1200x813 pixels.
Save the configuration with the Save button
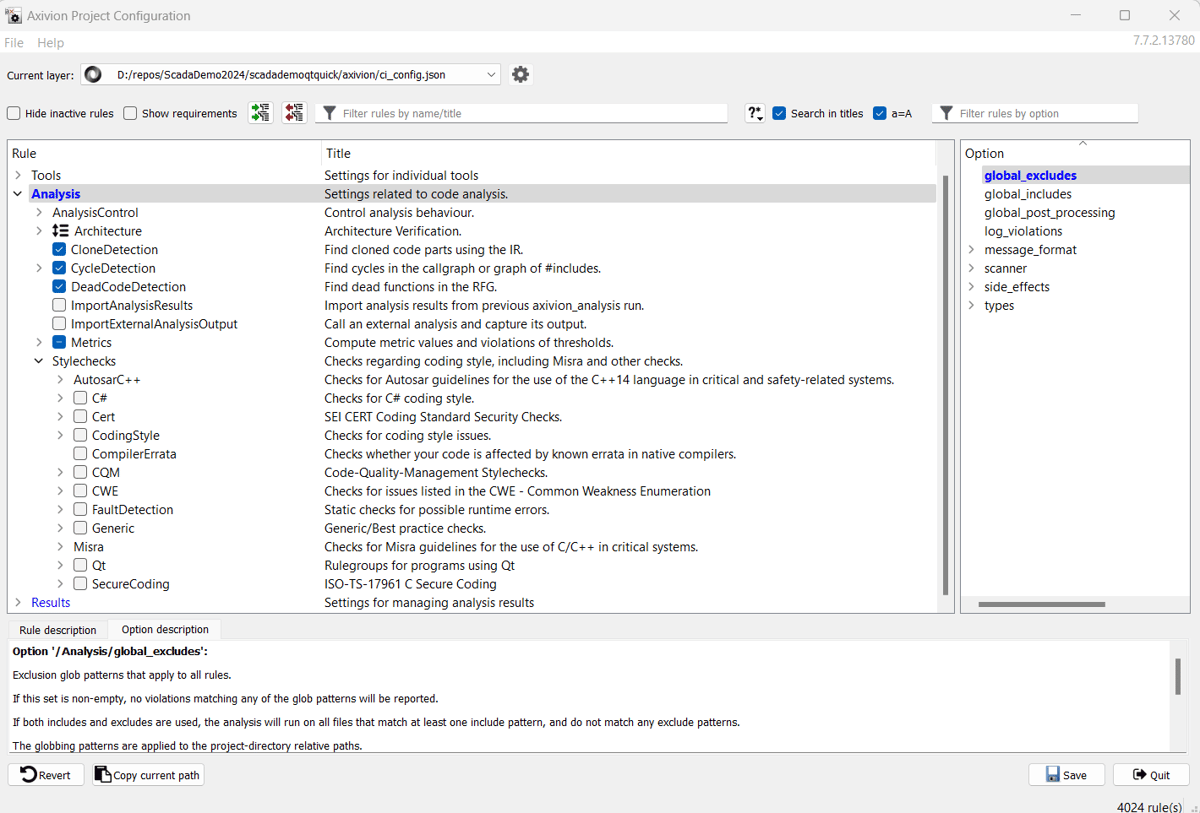pyautogui.click(x=1066, y=775)
